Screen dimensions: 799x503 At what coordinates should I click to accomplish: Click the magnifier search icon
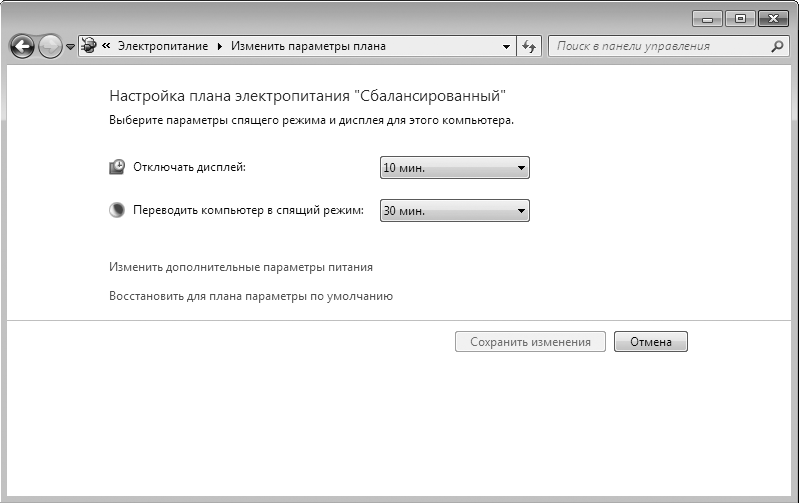777,46
